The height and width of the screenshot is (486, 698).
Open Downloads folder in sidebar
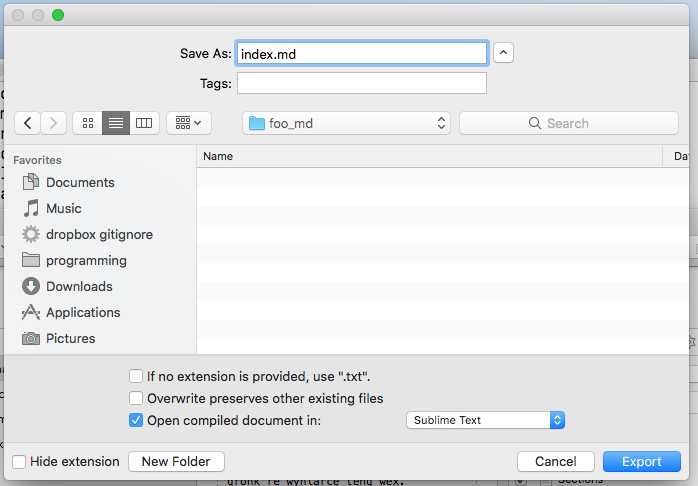click(x=78, y=286)
